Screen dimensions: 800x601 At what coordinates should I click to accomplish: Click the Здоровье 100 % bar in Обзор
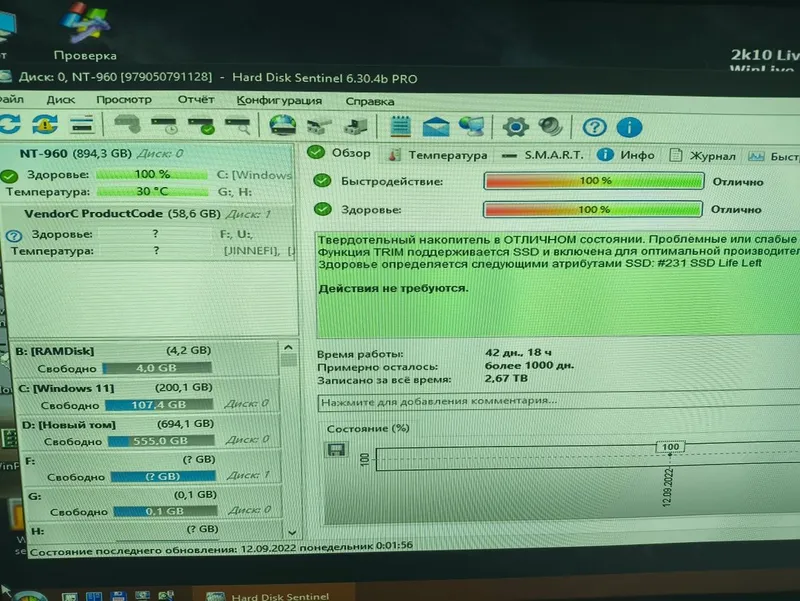click(593, 209)
